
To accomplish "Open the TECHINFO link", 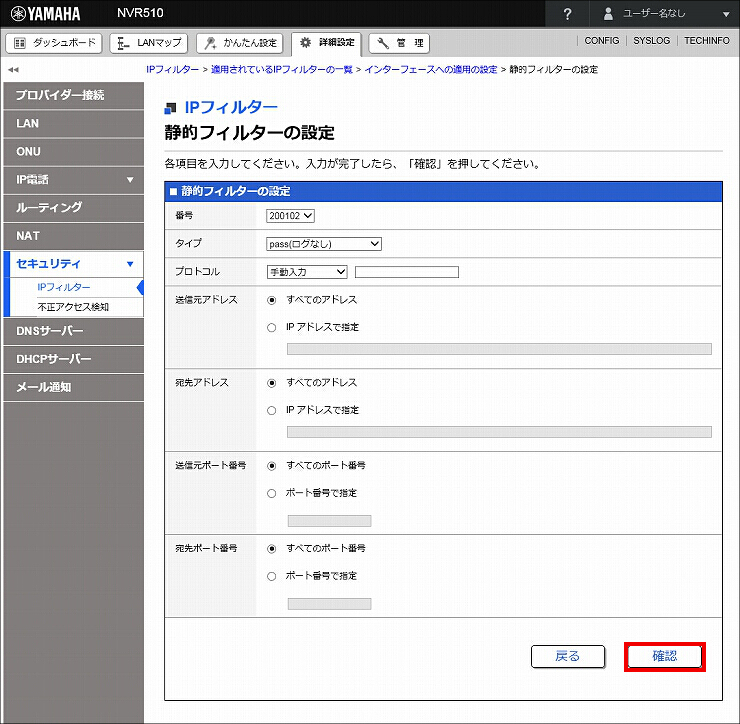I will [706, 41].
